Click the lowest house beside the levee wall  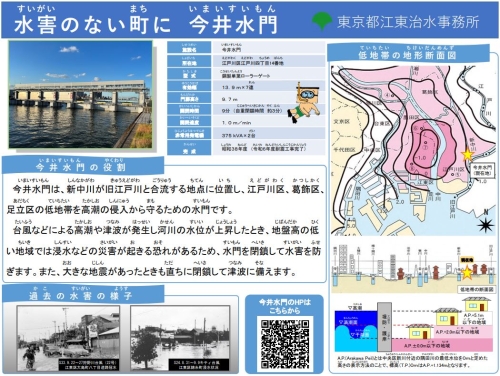click(x=419, y=331)
